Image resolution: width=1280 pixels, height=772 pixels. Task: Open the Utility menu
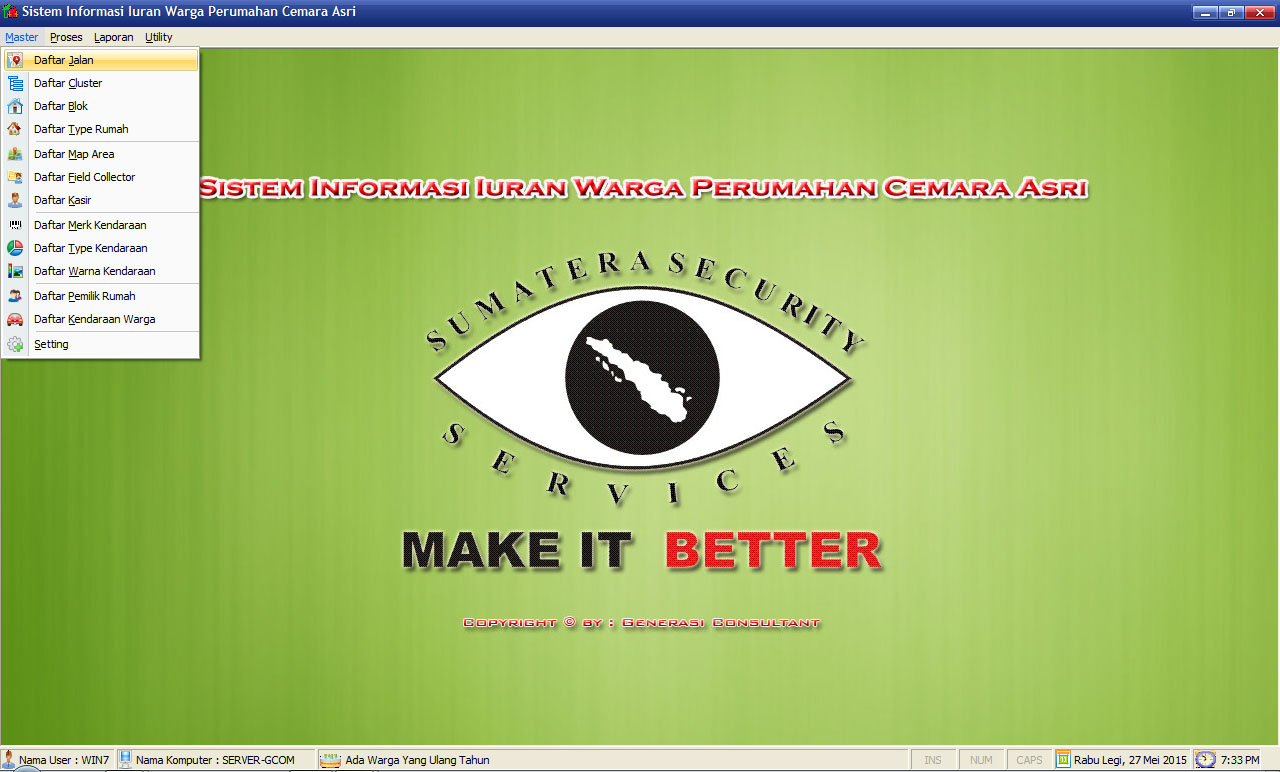point(158,37)
